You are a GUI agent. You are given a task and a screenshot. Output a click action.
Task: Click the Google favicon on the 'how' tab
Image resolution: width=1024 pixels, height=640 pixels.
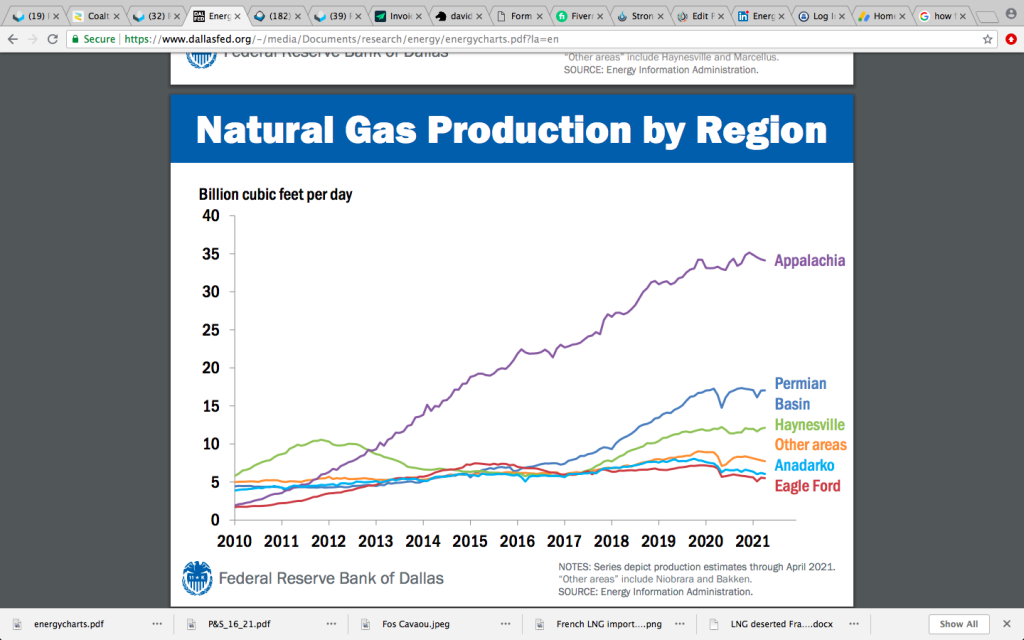coord(927,16)
